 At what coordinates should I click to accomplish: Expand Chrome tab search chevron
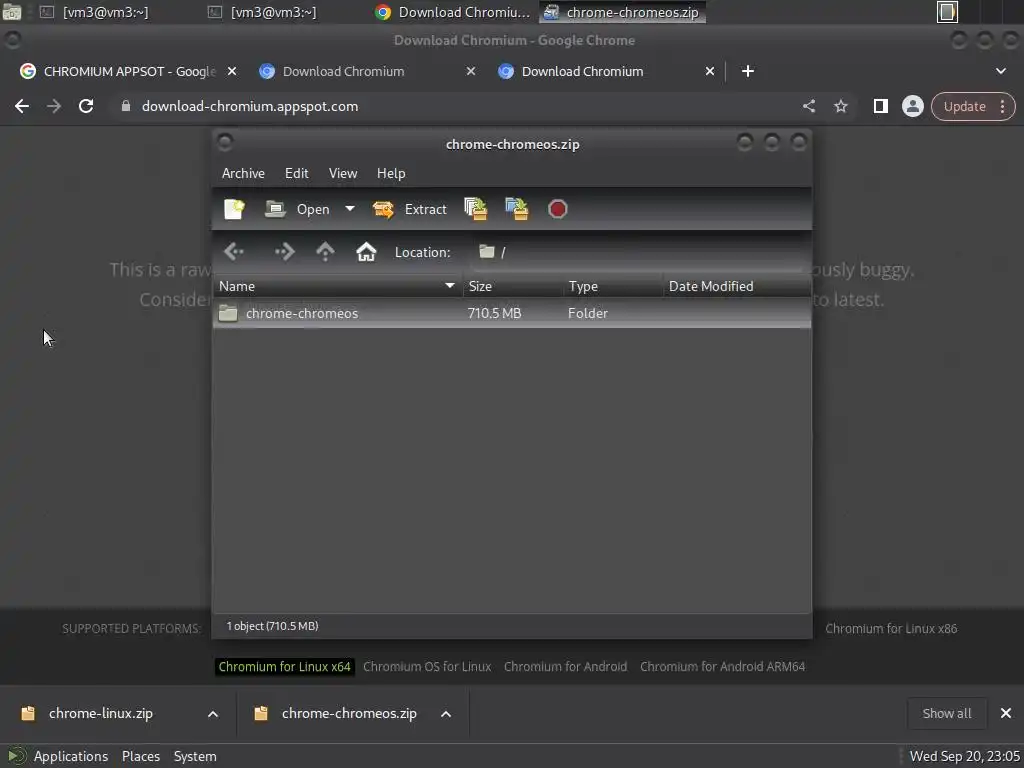(1000, 71)
